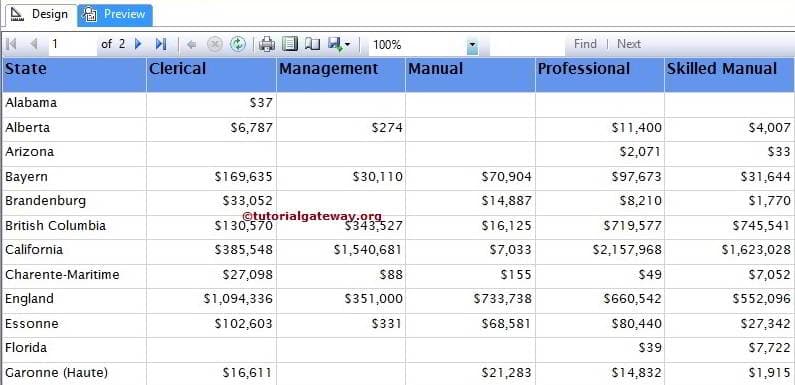The image size is (795, 385).
Task: Click Florida's Skilled Manual value $7,722
Action: 770,348
